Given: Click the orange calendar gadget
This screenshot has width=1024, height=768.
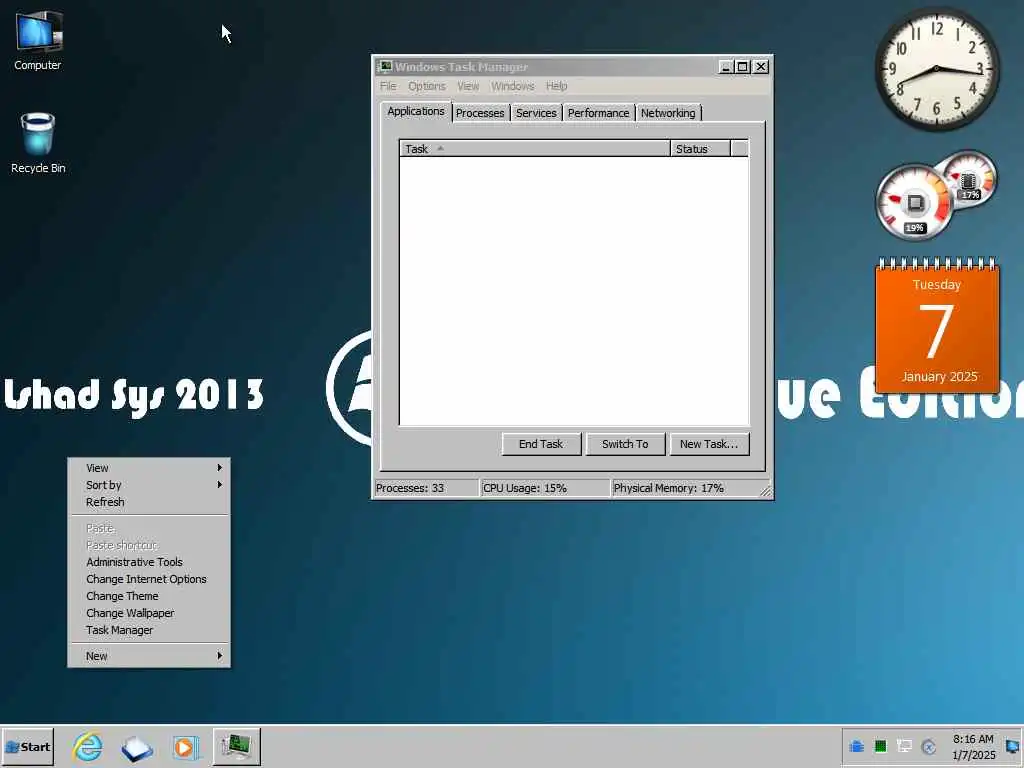Looking at the screenshot, I should pyautogui.click(x=937, y=325).
